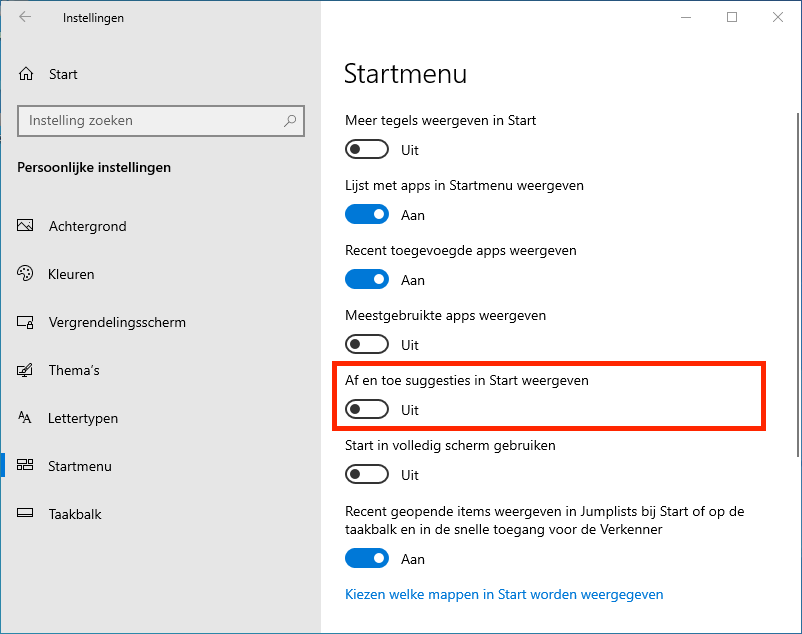The width and height of the screenshot is (802, 634).
Task: Toggle Meestgebruikte apps weergeven on
Action: coord(366,345)
